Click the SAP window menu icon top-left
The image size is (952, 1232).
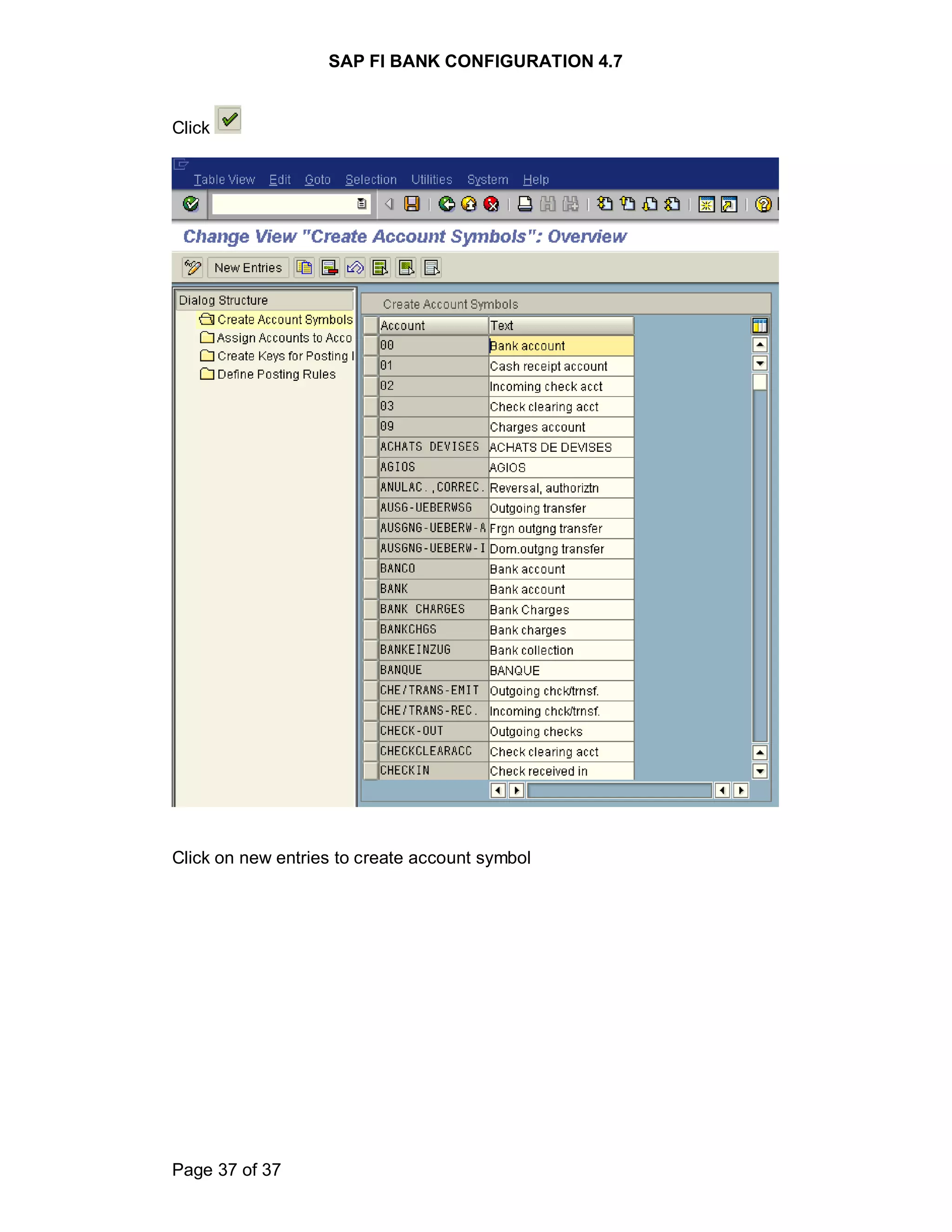click(x=181, y=164)
